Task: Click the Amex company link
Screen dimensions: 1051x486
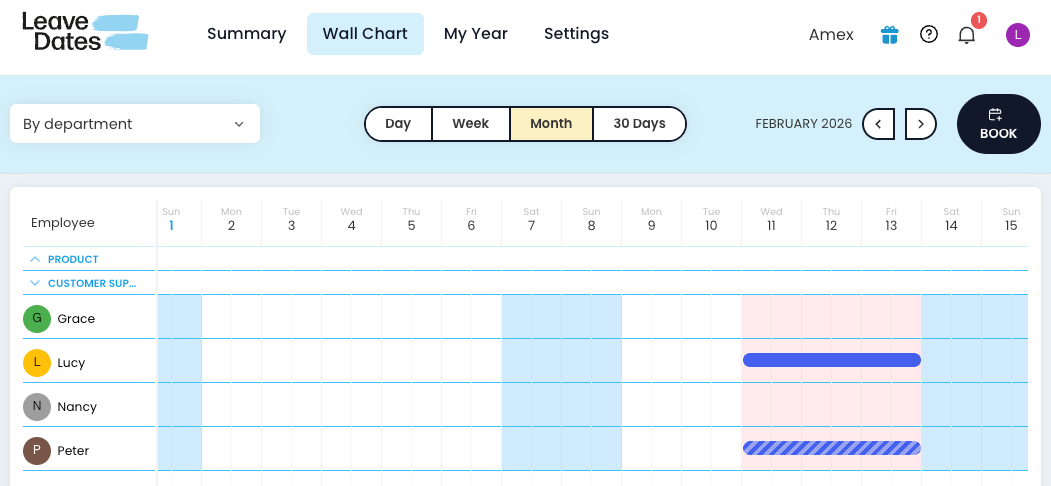Action: tap(831, 35)
